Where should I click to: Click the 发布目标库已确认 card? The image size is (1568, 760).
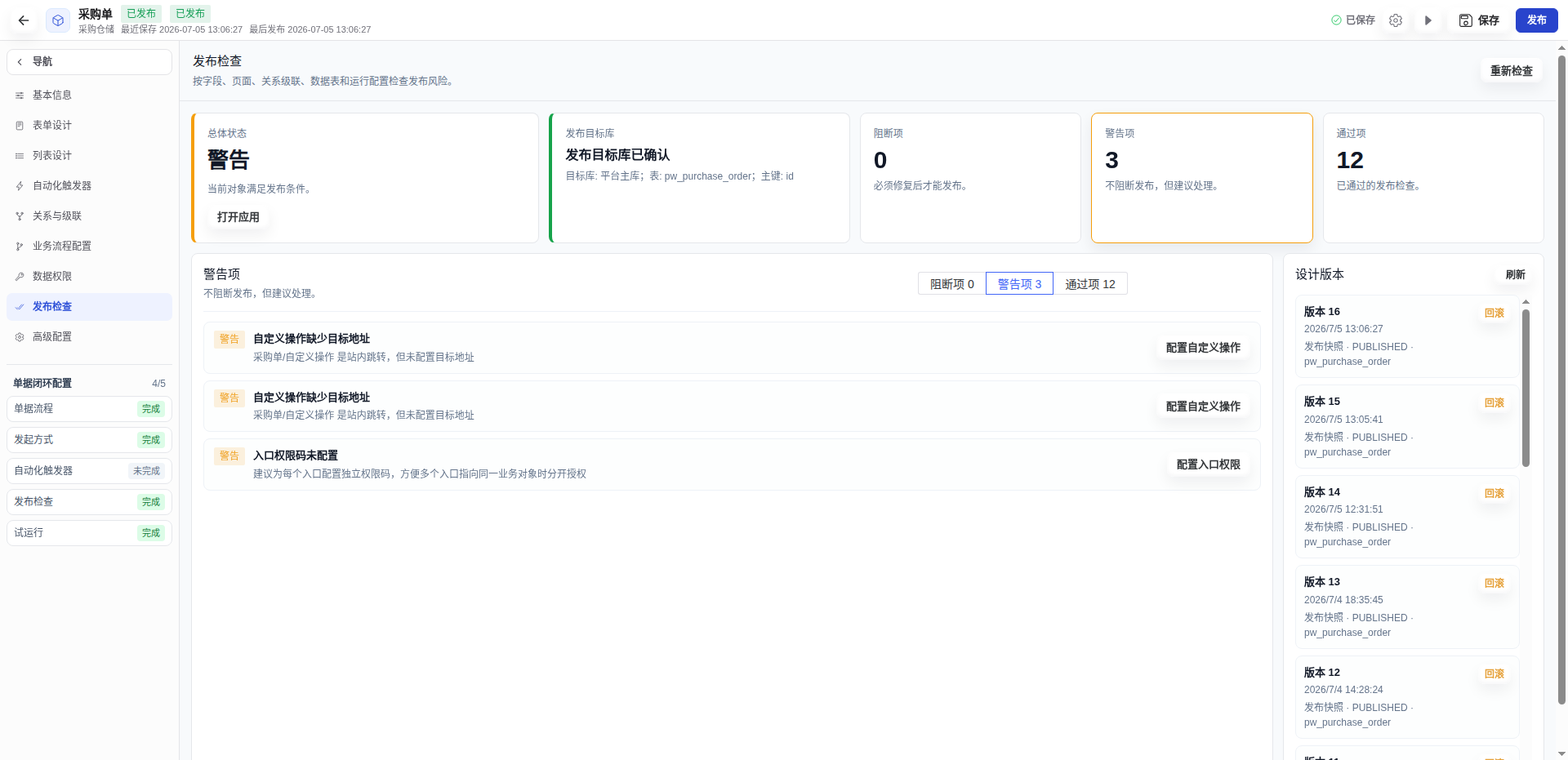pyautogui.click(x=700, y=178)
